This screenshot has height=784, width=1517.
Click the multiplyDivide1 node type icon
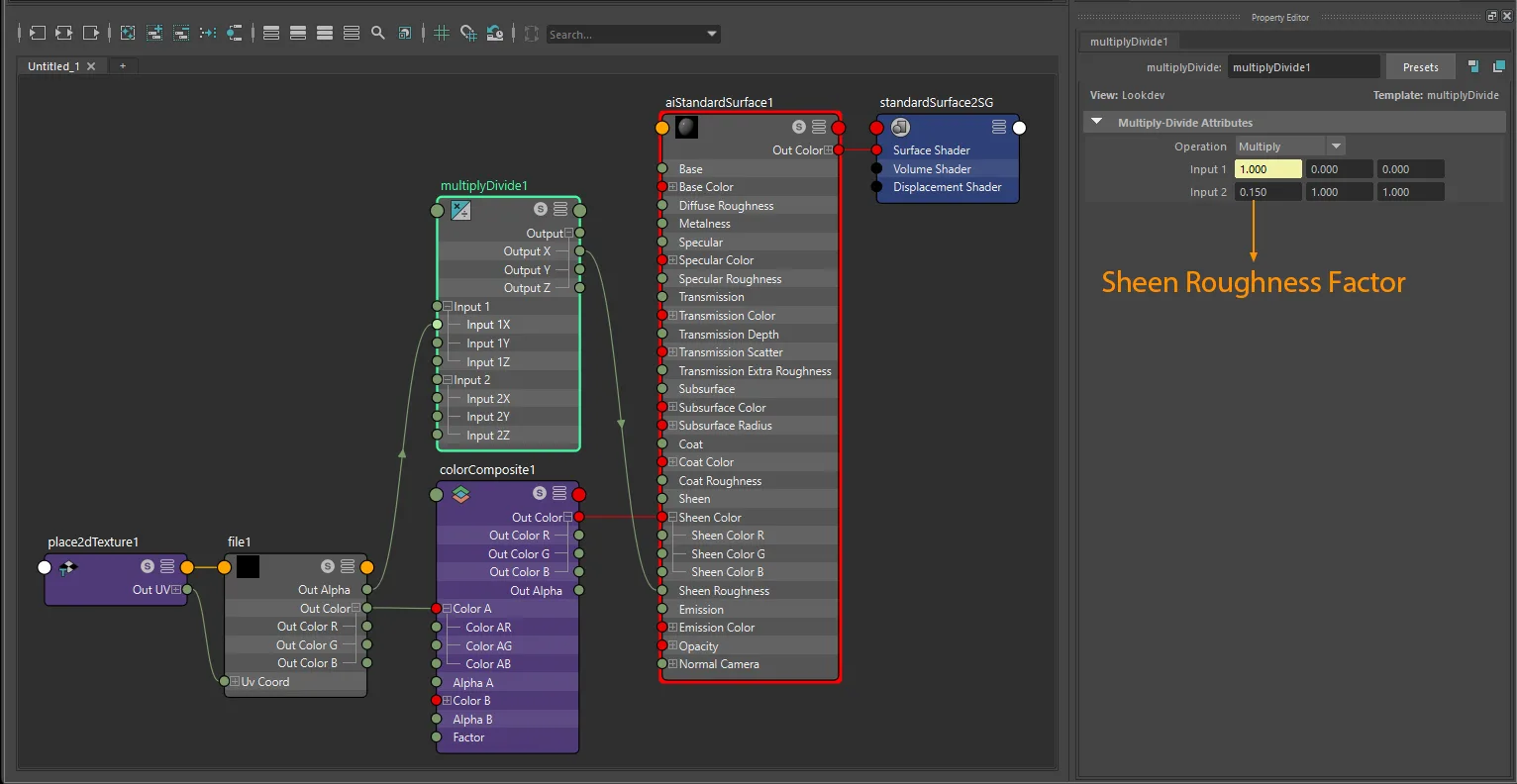pyautogui.click(x=460, y=210)
